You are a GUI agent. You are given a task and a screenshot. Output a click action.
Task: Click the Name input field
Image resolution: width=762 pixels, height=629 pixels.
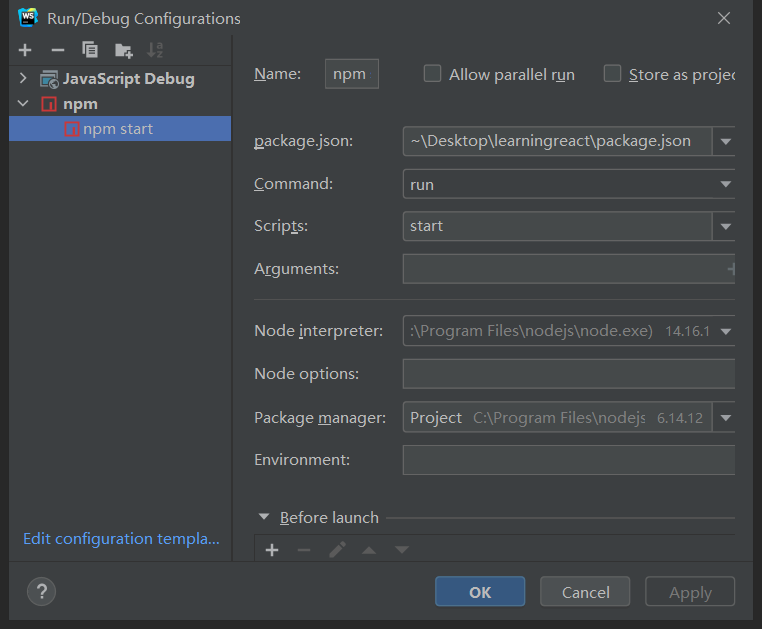pyautogui.click(x=352, y=74)
